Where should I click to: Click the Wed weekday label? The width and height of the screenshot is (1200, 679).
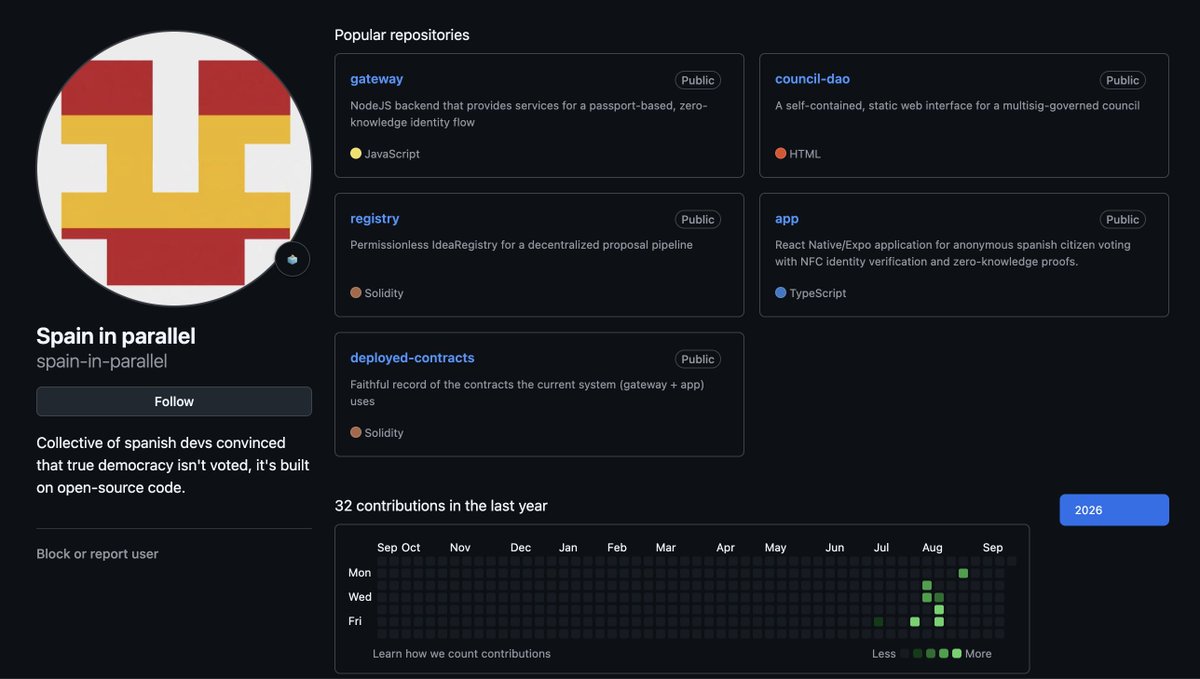[360, 597]
